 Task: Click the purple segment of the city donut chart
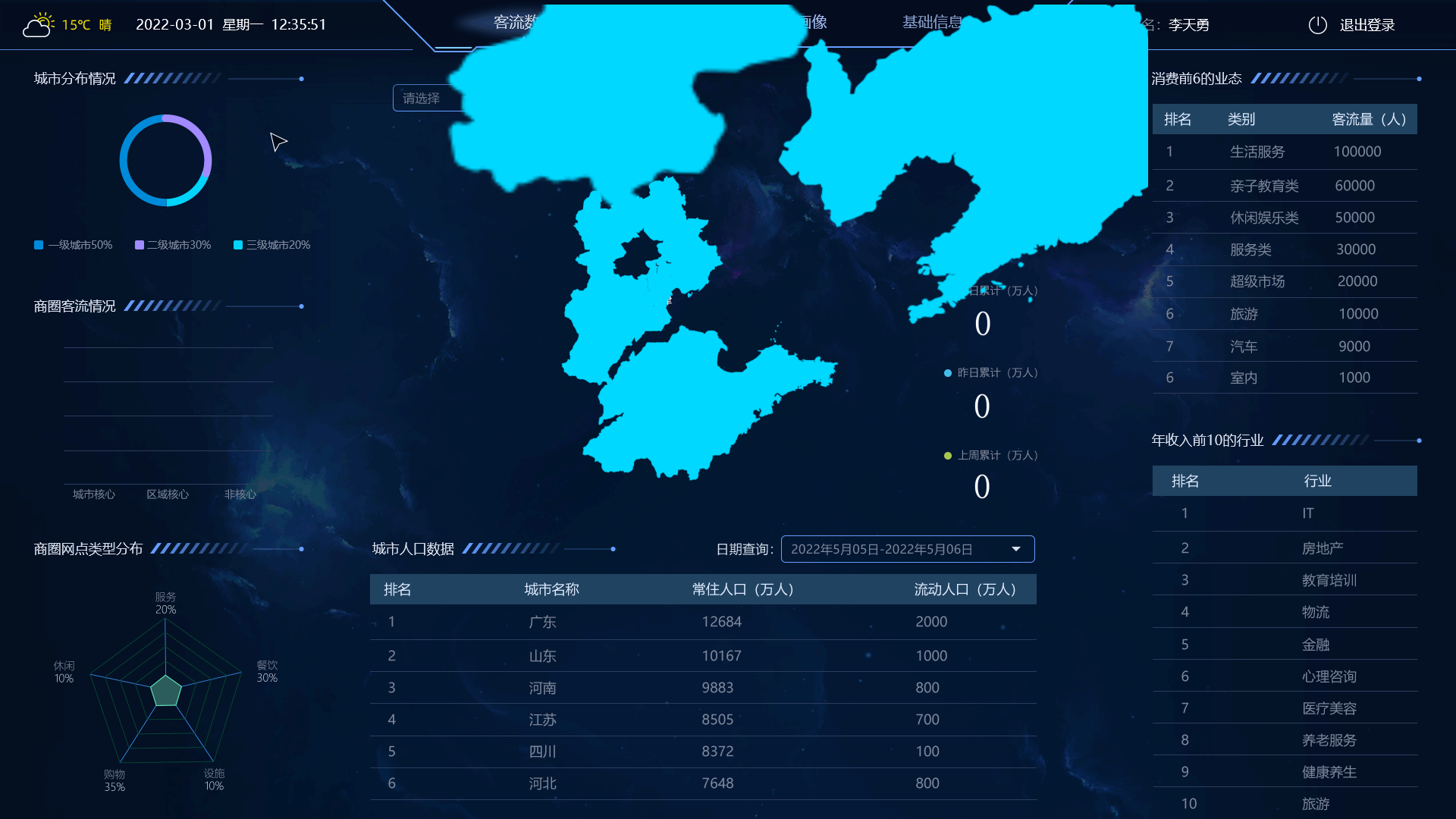pos(202,138)
